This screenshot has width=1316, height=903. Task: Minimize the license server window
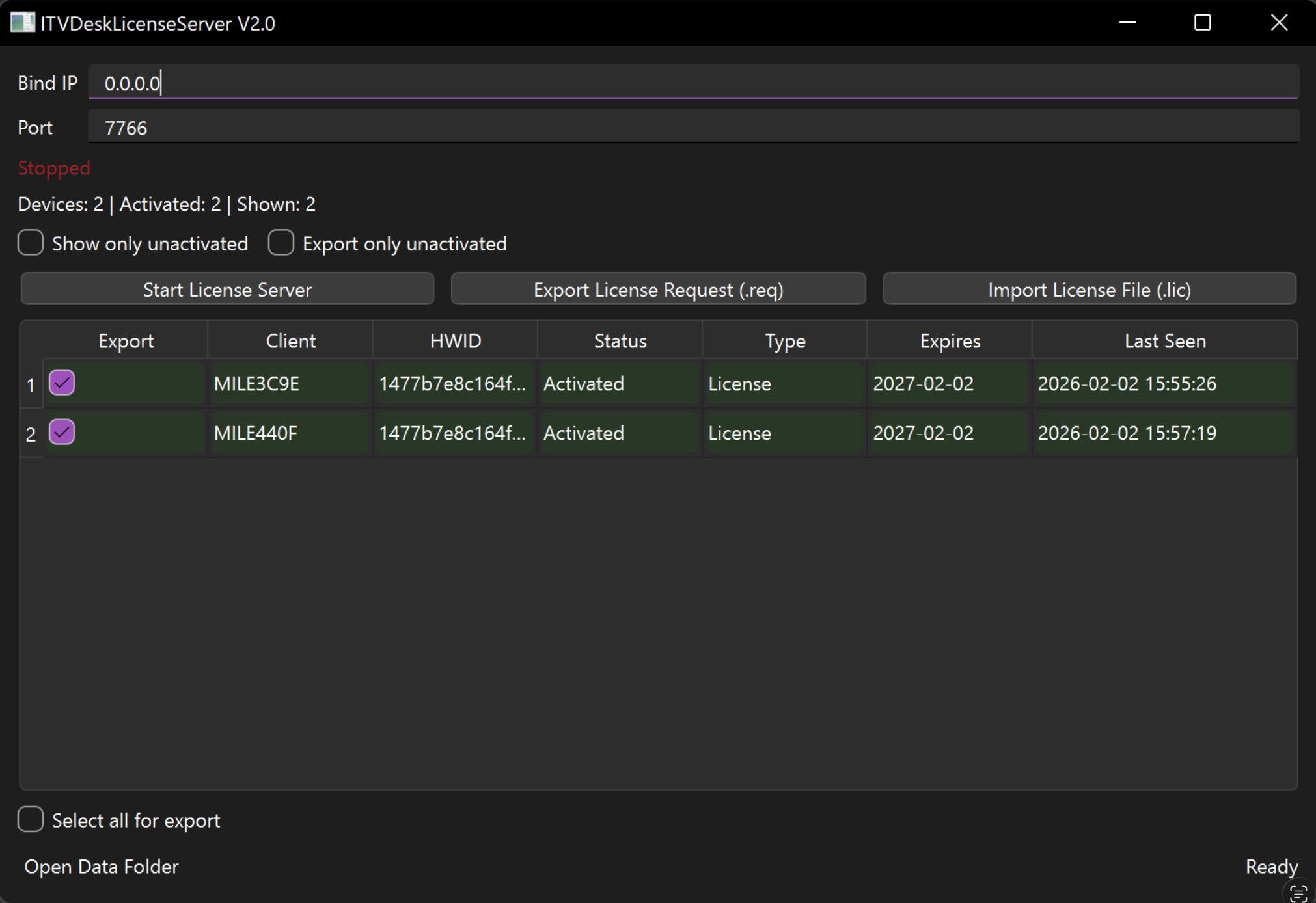(x=1127, y=23)
